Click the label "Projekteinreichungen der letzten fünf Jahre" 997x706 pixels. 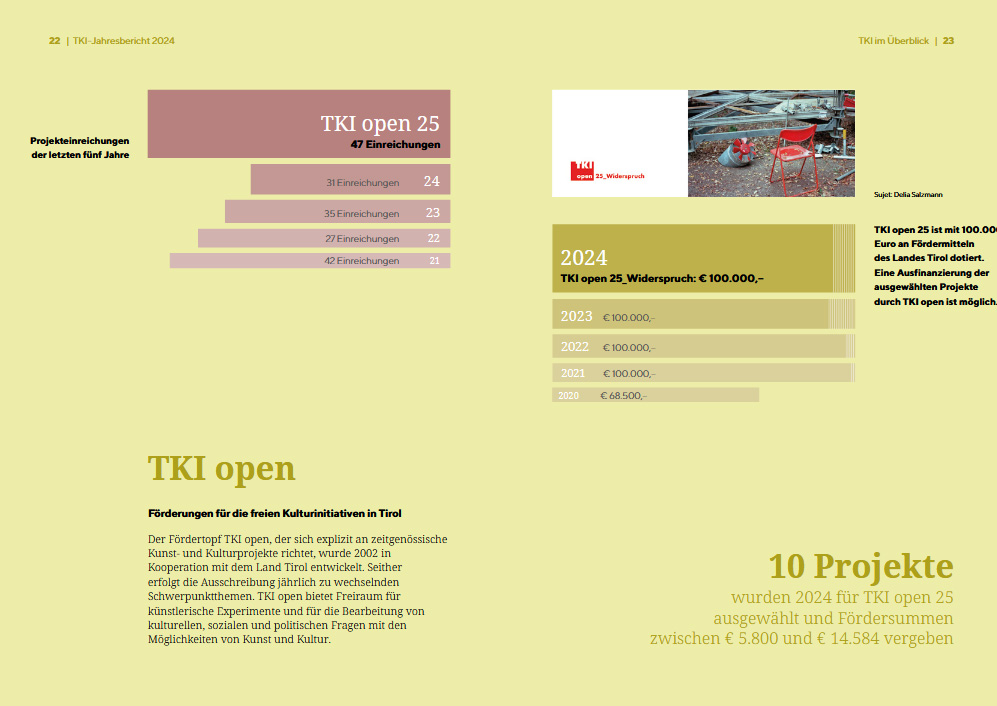[x=79, y=148]
